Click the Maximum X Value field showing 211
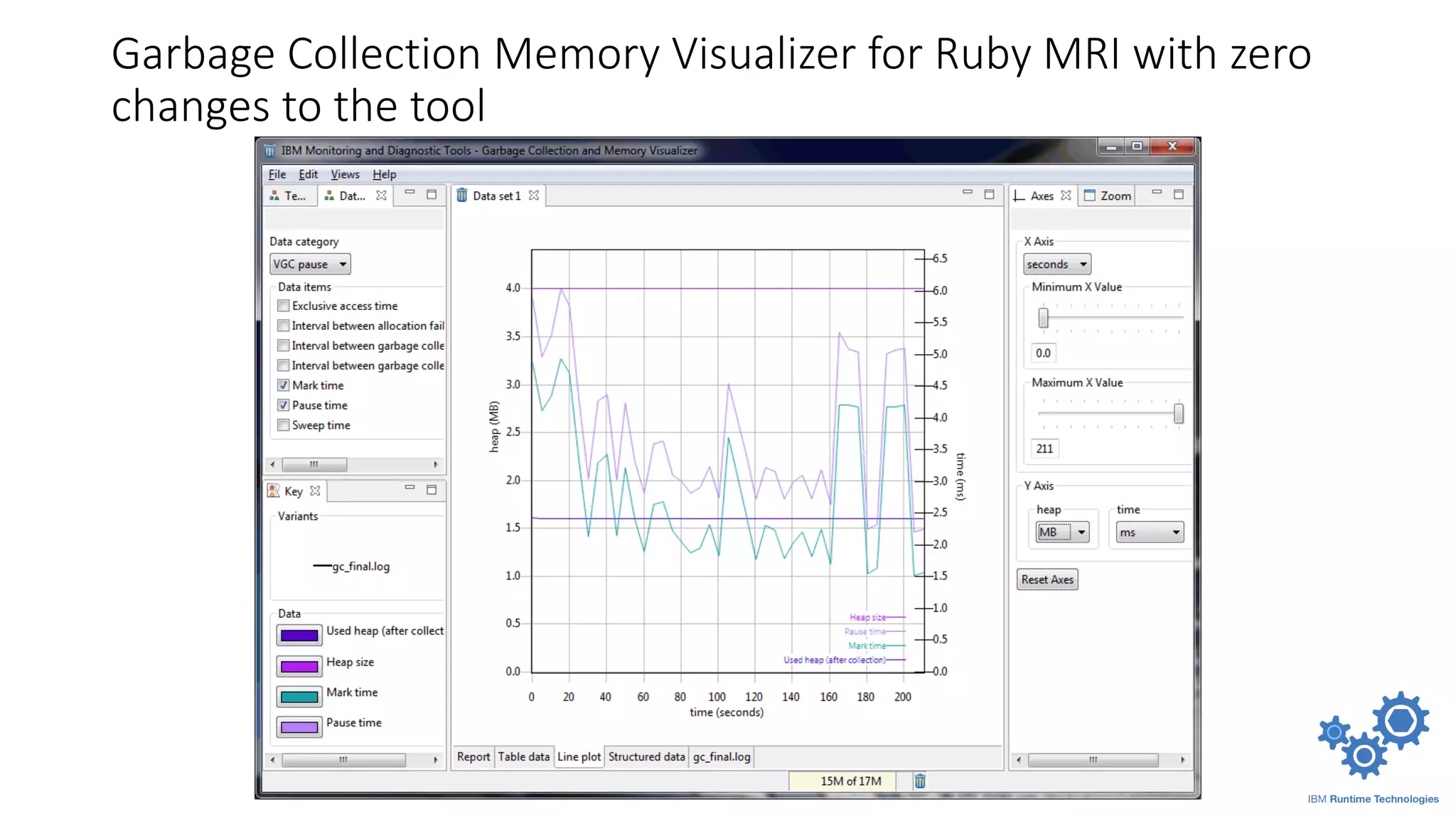The image size is (1456, 819). [x=1044, y=449]
